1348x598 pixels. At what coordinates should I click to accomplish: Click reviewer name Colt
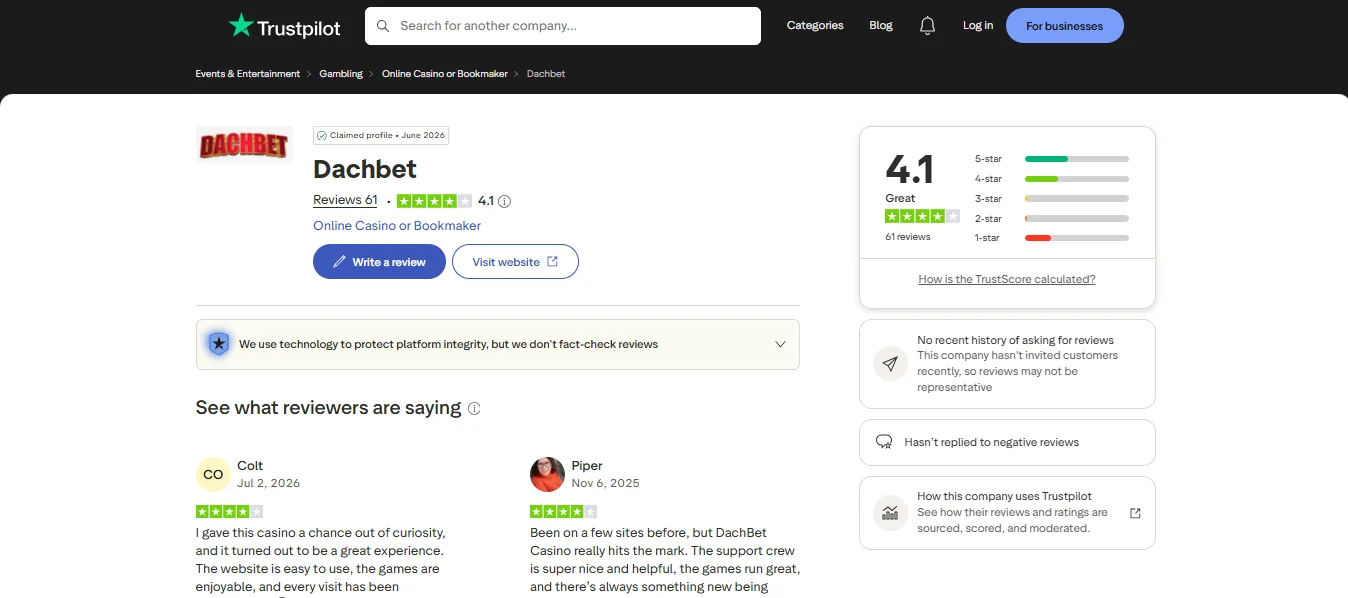250,466
